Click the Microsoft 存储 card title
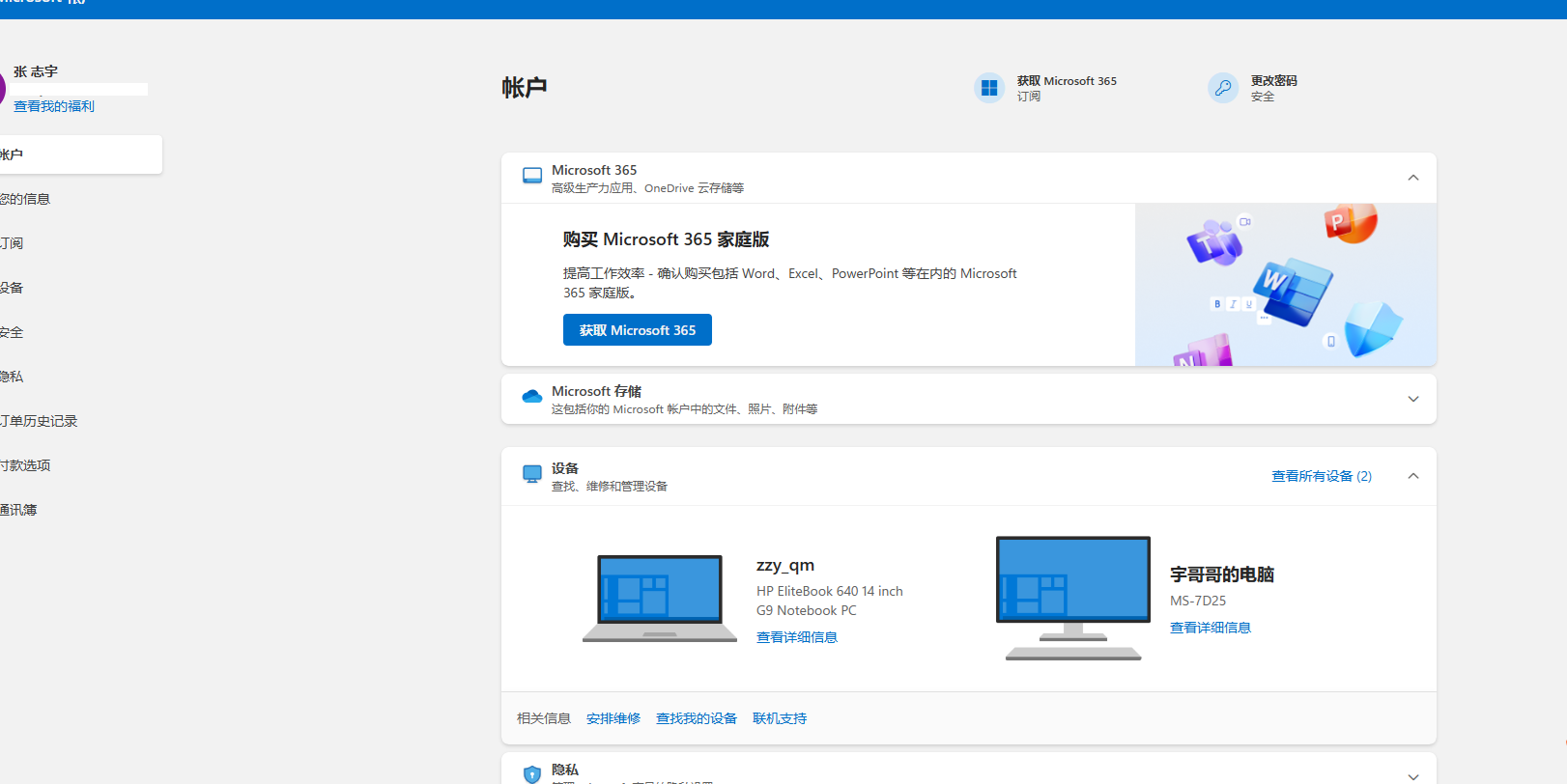The image size is (1567, 784). tap(596, 391)
